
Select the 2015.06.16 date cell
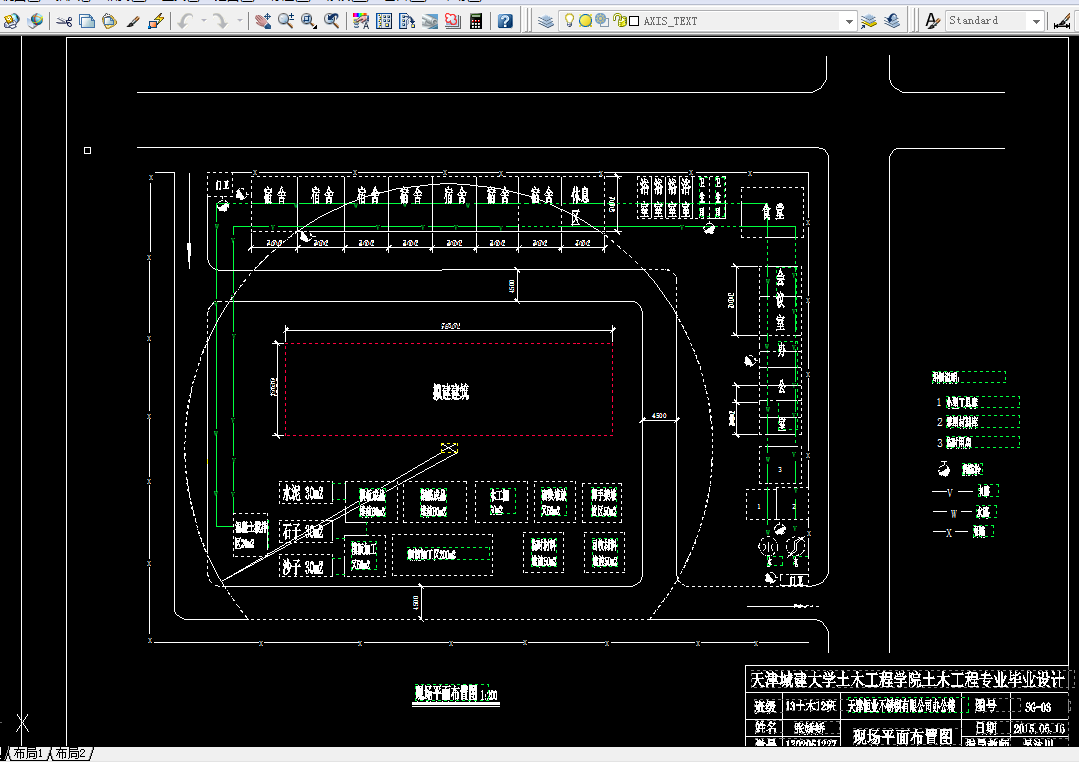1039,728
